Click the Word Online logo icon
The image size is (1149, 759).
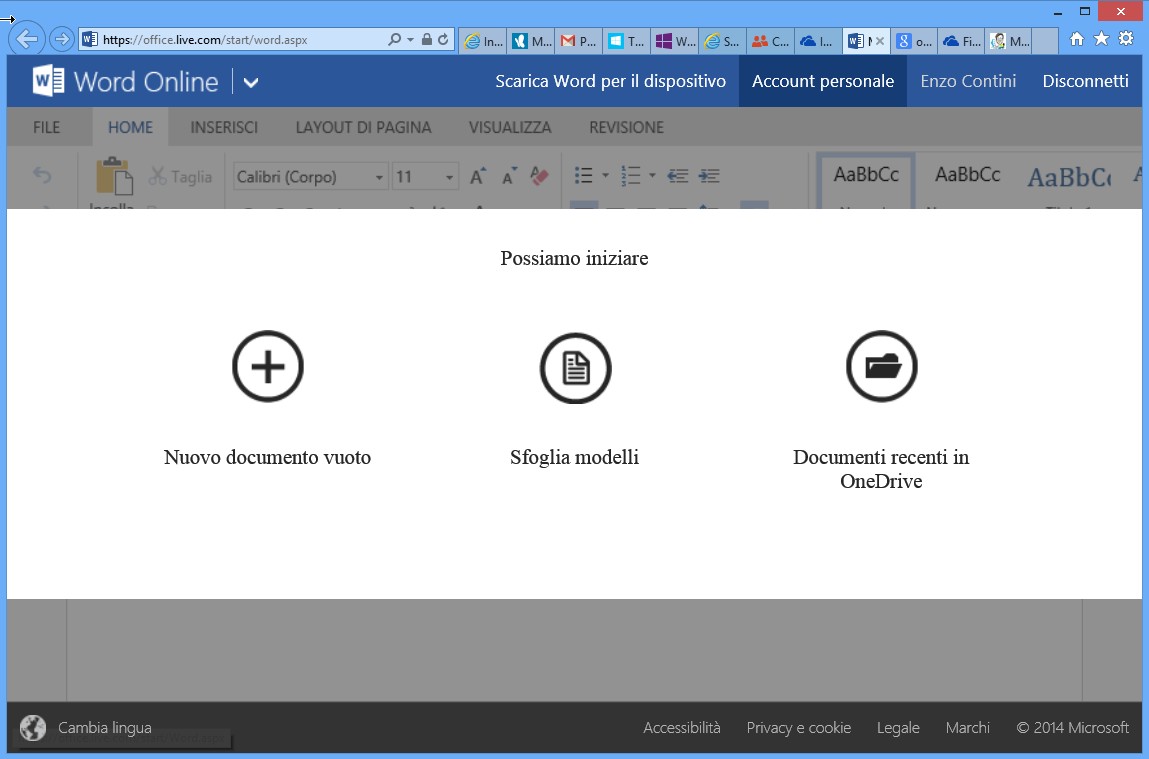coord(48,81)
